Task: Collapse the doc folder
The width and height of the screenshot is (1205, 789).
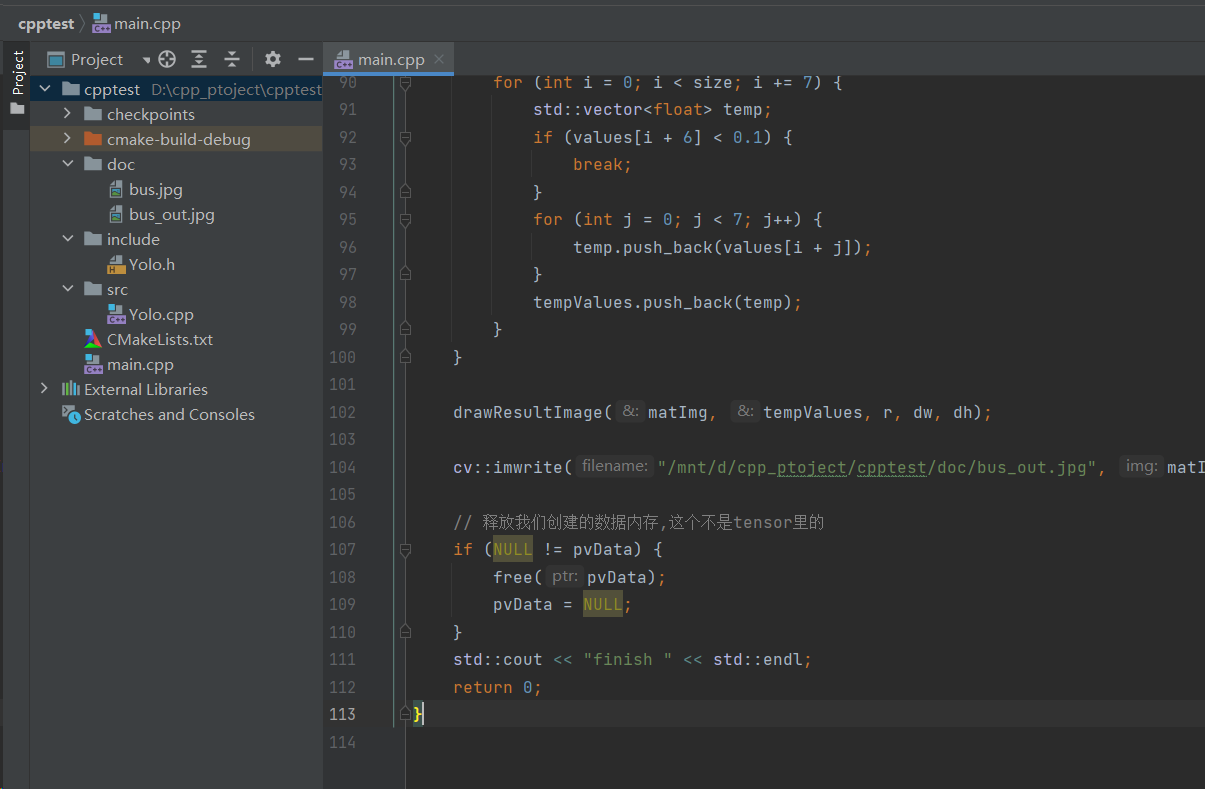Action: pos(67,164)
